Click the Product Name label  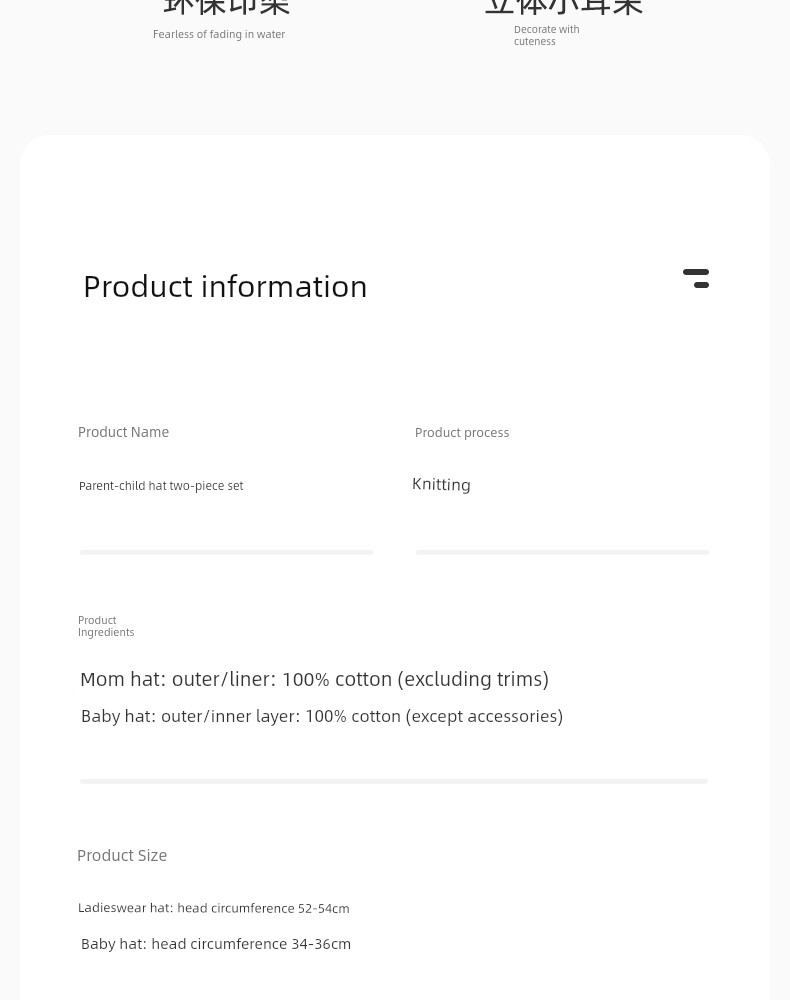pos(123,432)
